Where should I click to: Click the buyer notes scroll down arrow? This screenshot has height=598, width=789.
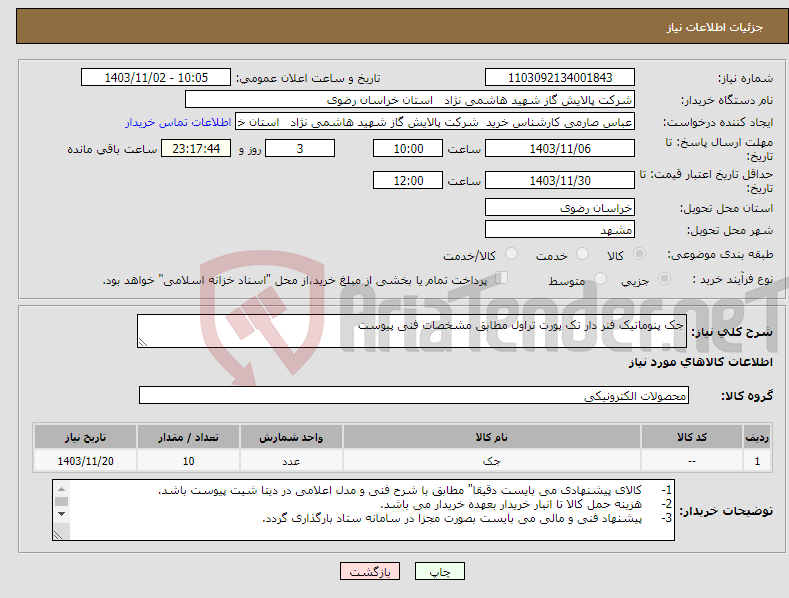tap(61, 514)
